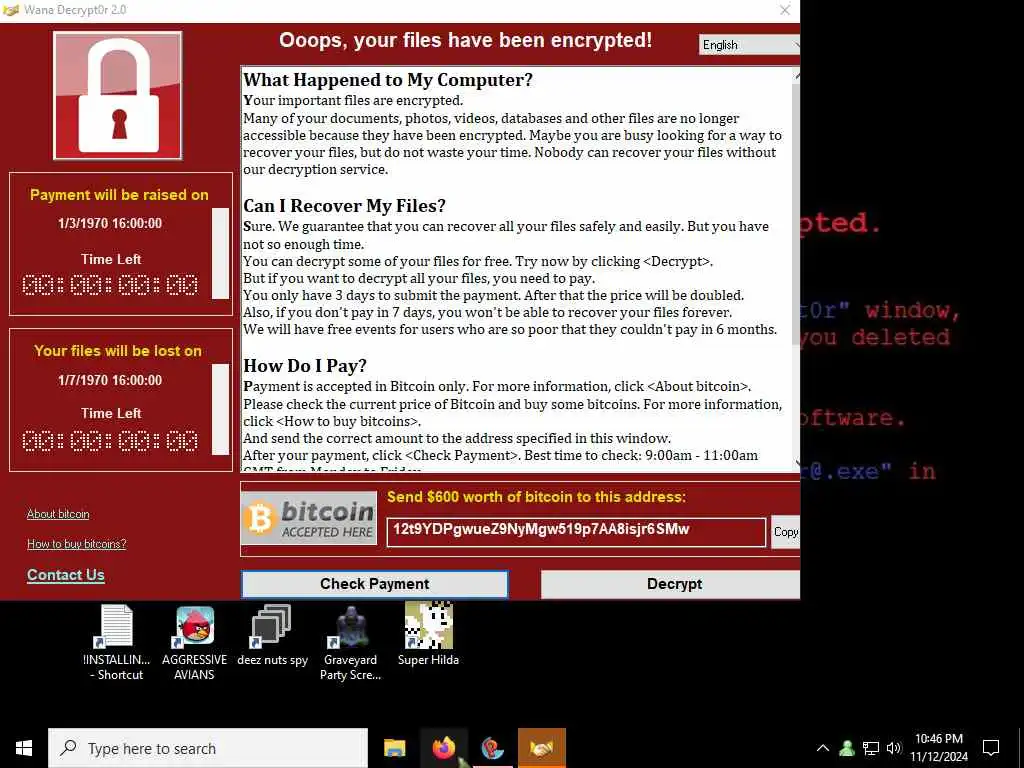Open the Windows Start menu
The width and height of the screenshot is (1024, 768).
point(24,748)
